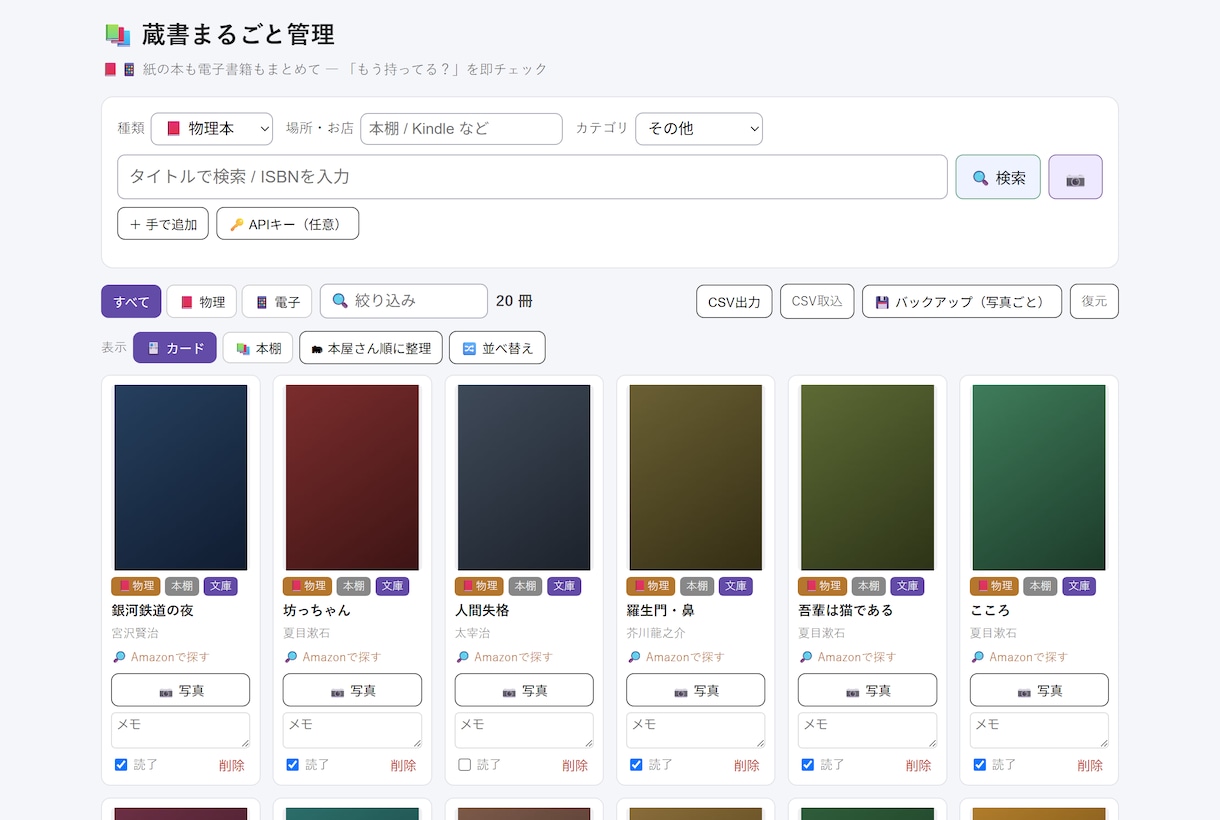
Task: Check 読了 checkbox for 人間失格
Action: pyautogui.click(x=464, y=765)
